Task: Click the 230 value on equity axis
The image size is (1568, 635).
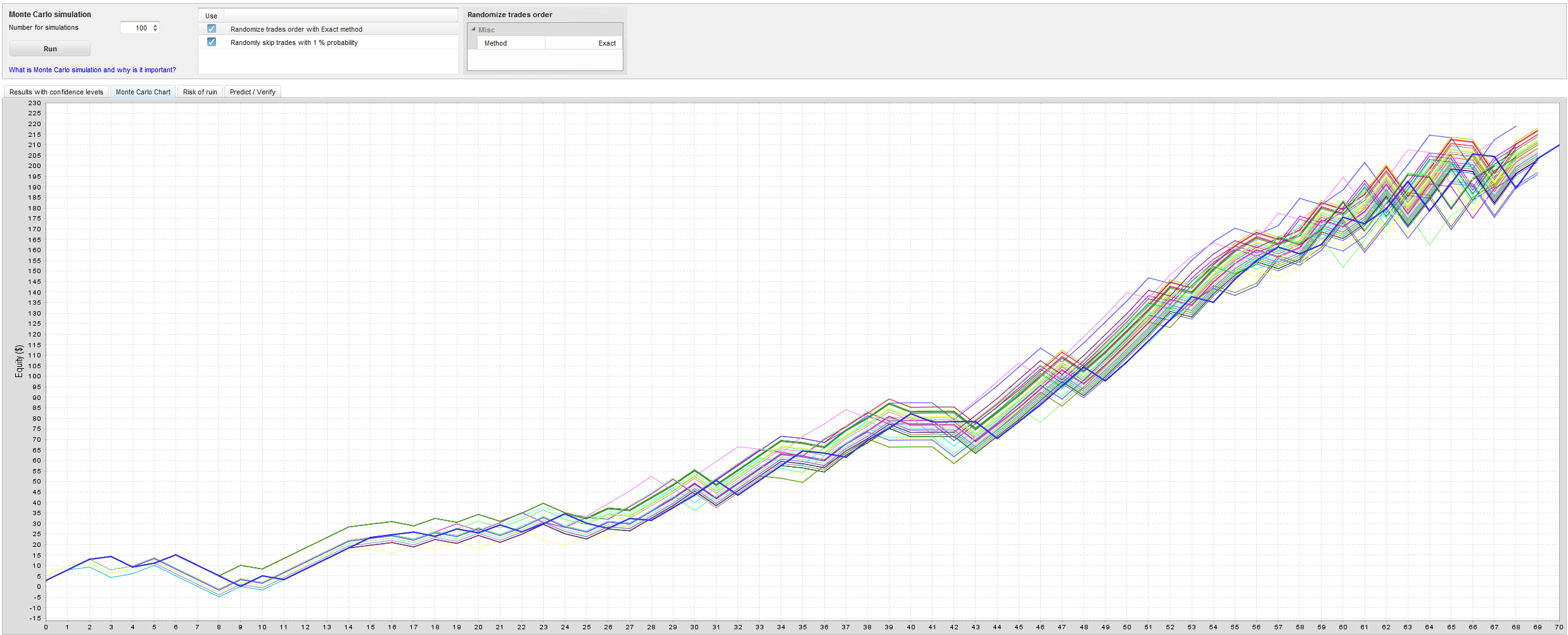Action: 34,103
